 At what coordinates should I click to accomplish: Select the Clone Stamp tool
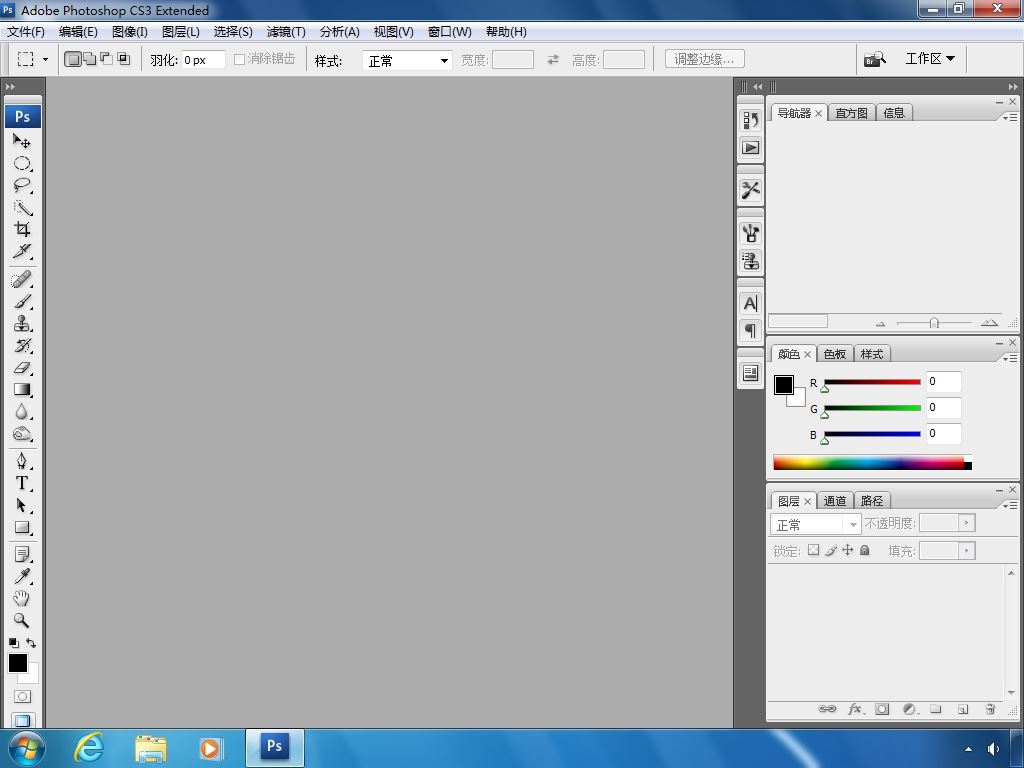tap(22, 323)
